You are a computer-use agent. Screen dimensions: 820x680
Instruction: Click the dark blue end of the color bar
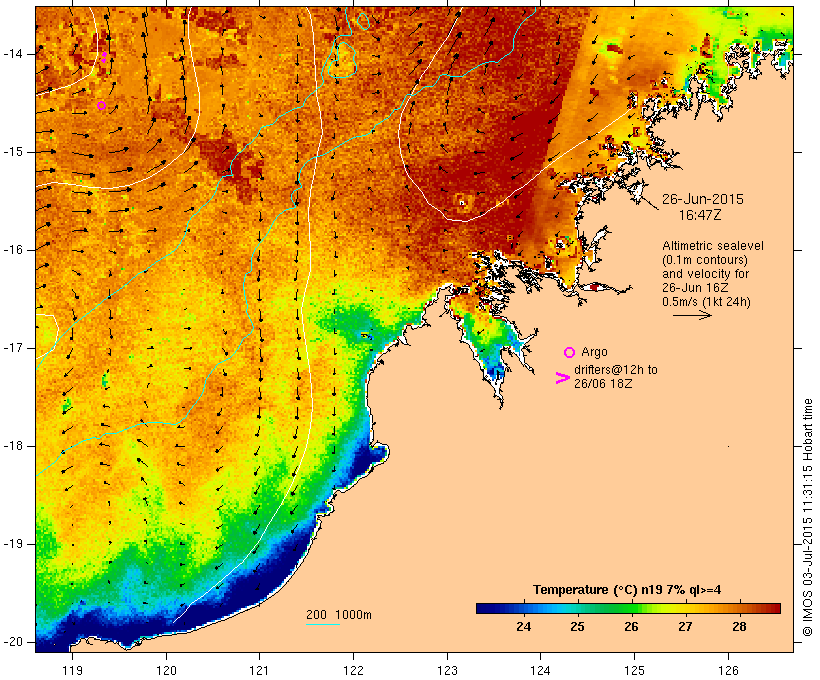tap(484, 608)
